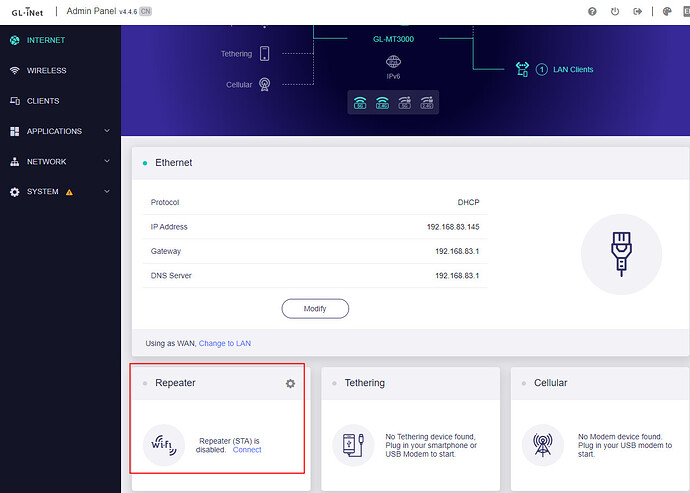This screenshot has width=690, height=493.
Task: Go to the Internet menu item
Action: (x=48, y=41)
